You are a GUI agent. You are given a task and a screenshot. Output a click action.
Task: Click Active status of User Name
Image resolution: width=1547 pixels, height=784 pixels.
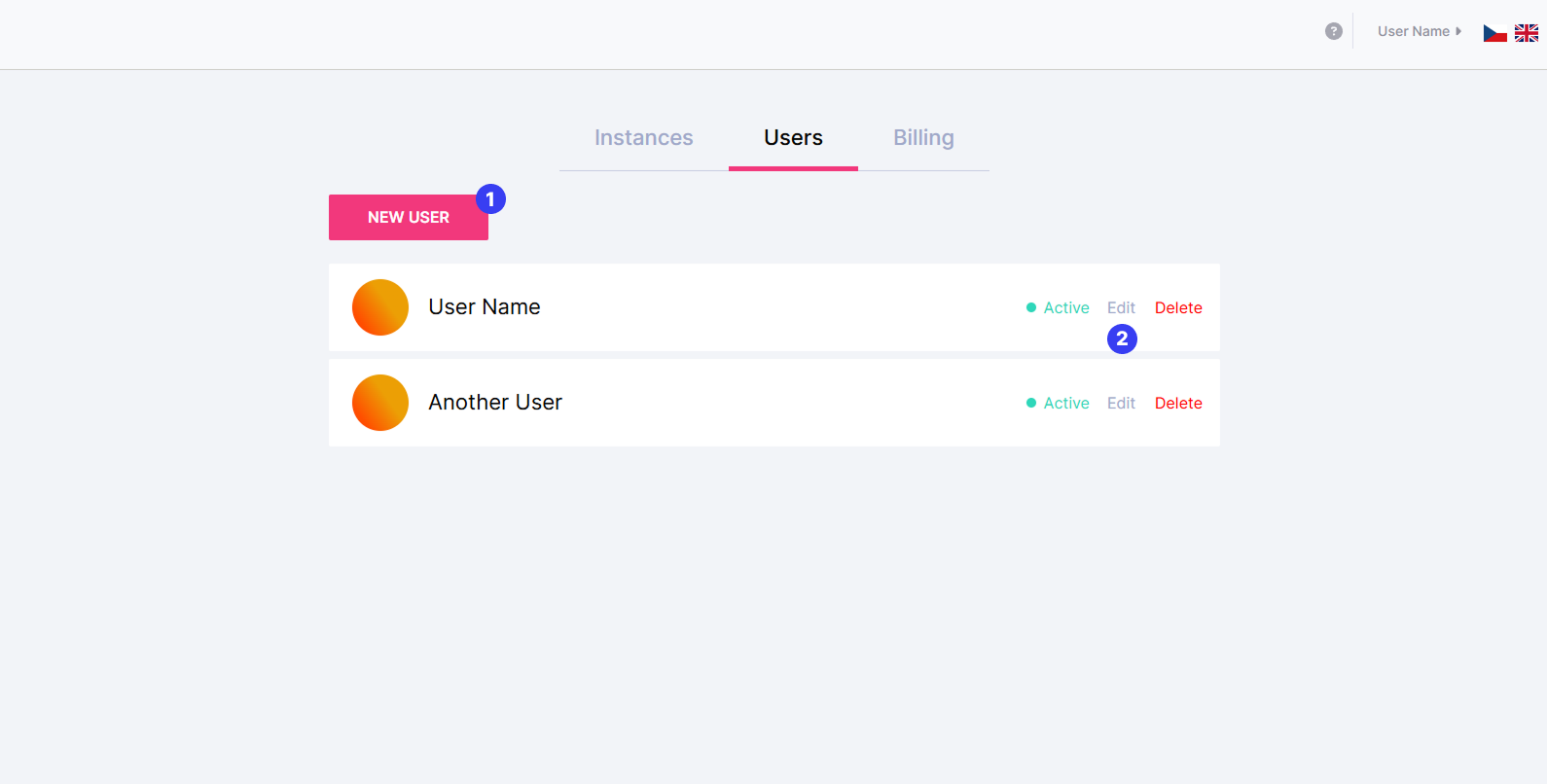1058,307
